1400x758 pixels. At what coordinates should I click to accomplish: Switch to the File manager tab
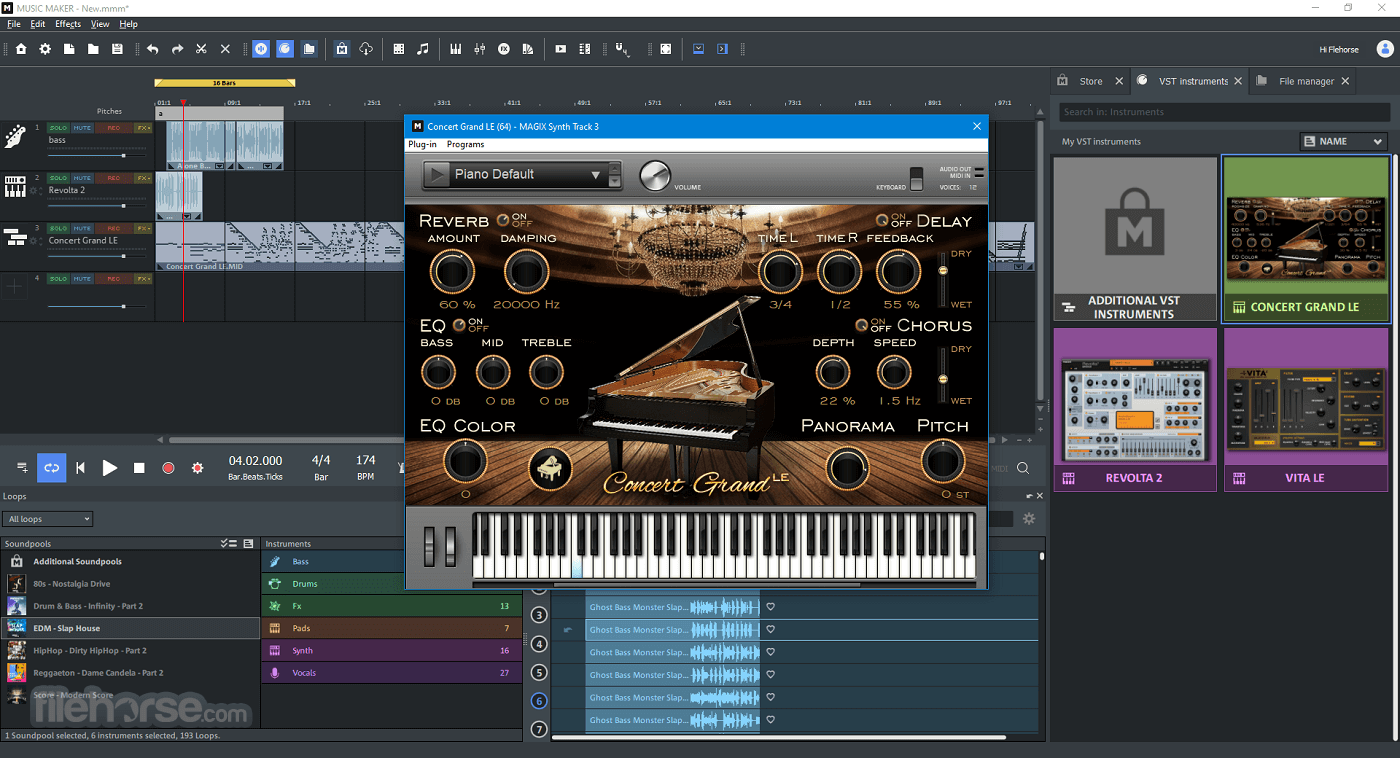click(1307, 81)
